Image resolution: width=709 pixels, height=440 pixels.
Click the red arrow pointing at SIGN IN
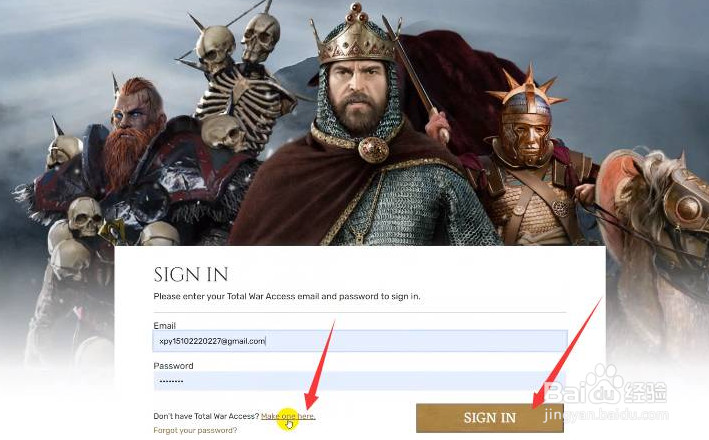[x=567, y=354]
